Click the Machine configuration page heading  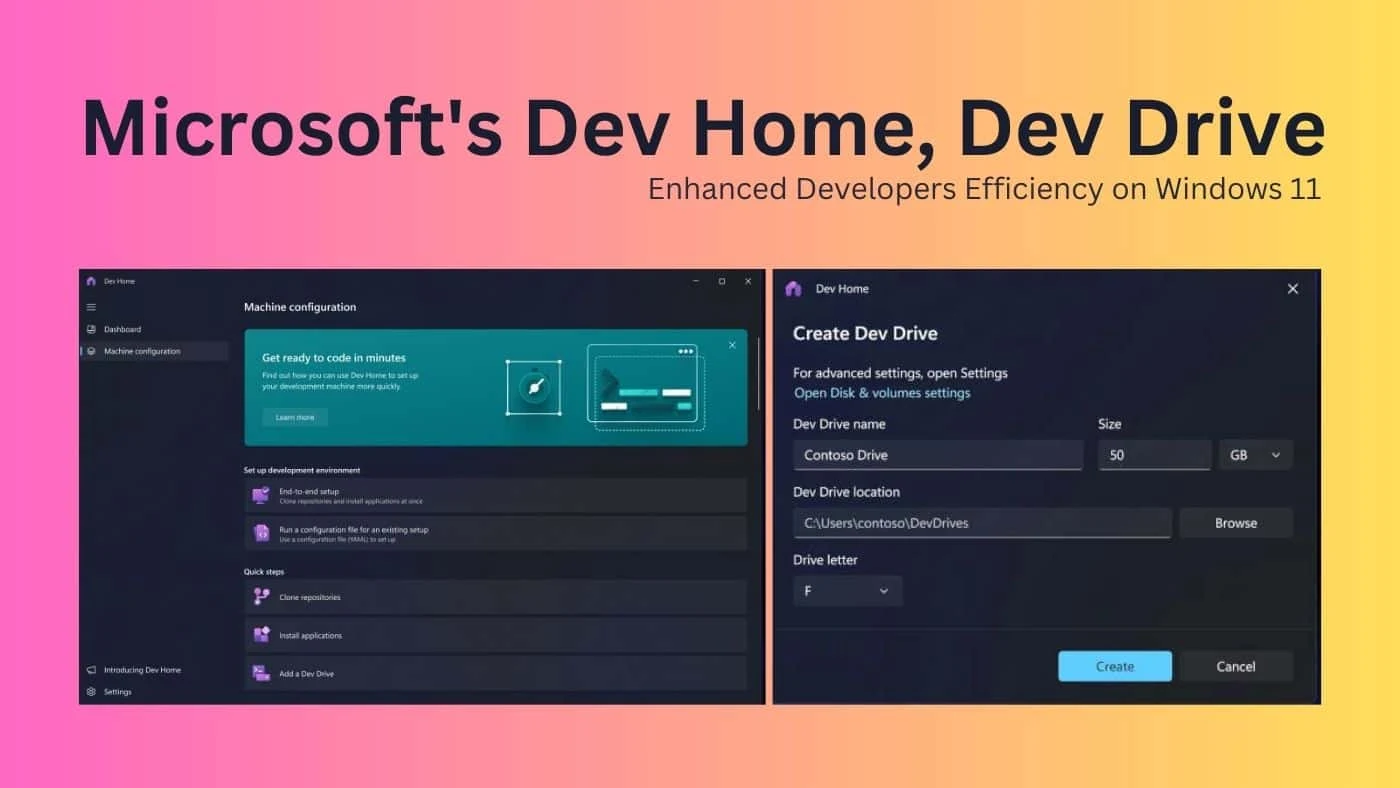pos(300,307)
